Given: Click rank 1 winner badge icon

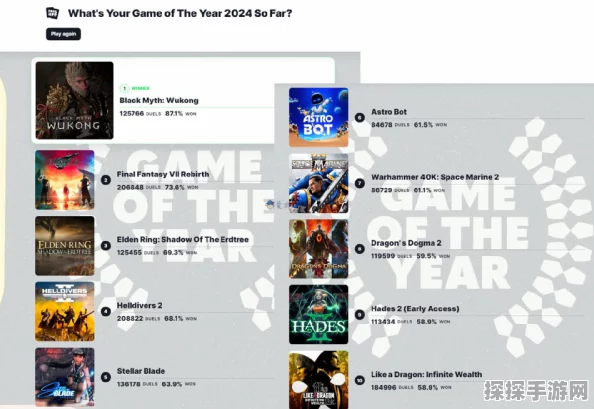Looking at the screenshot, I should coord(124,88).
